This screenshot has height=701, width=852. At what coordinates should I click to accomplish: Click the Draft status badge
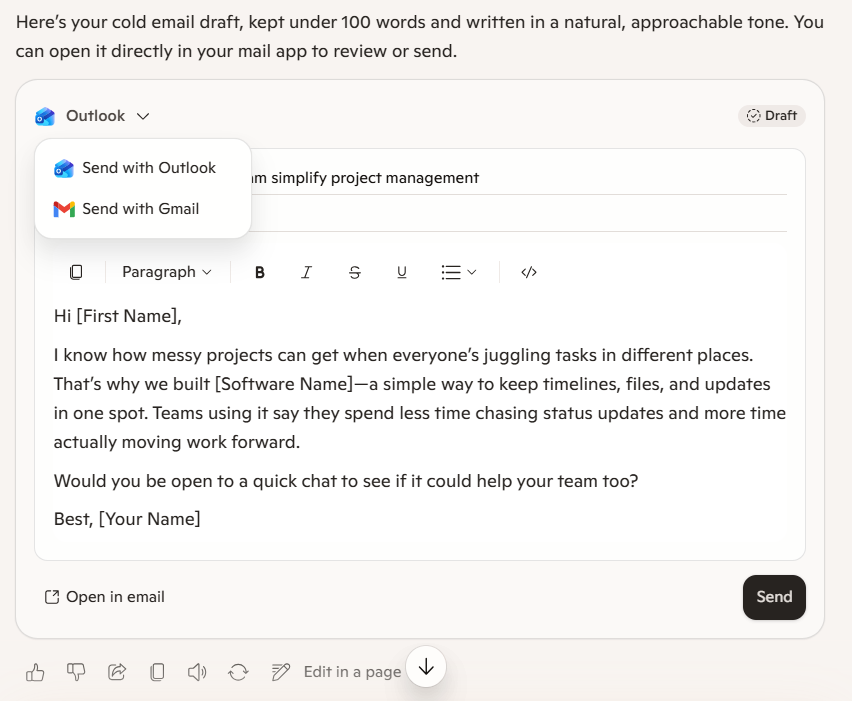(x=772, y=116)
